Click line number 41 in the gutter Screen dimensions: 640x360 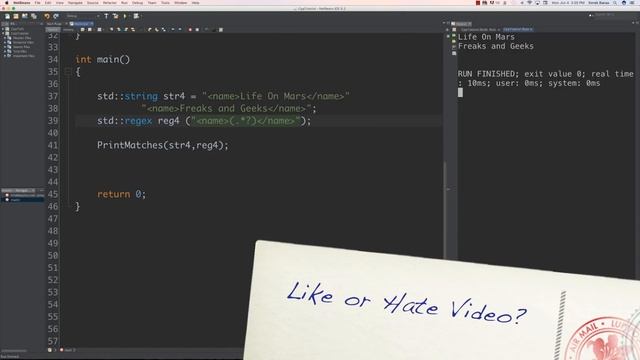[x=53, y=145]
